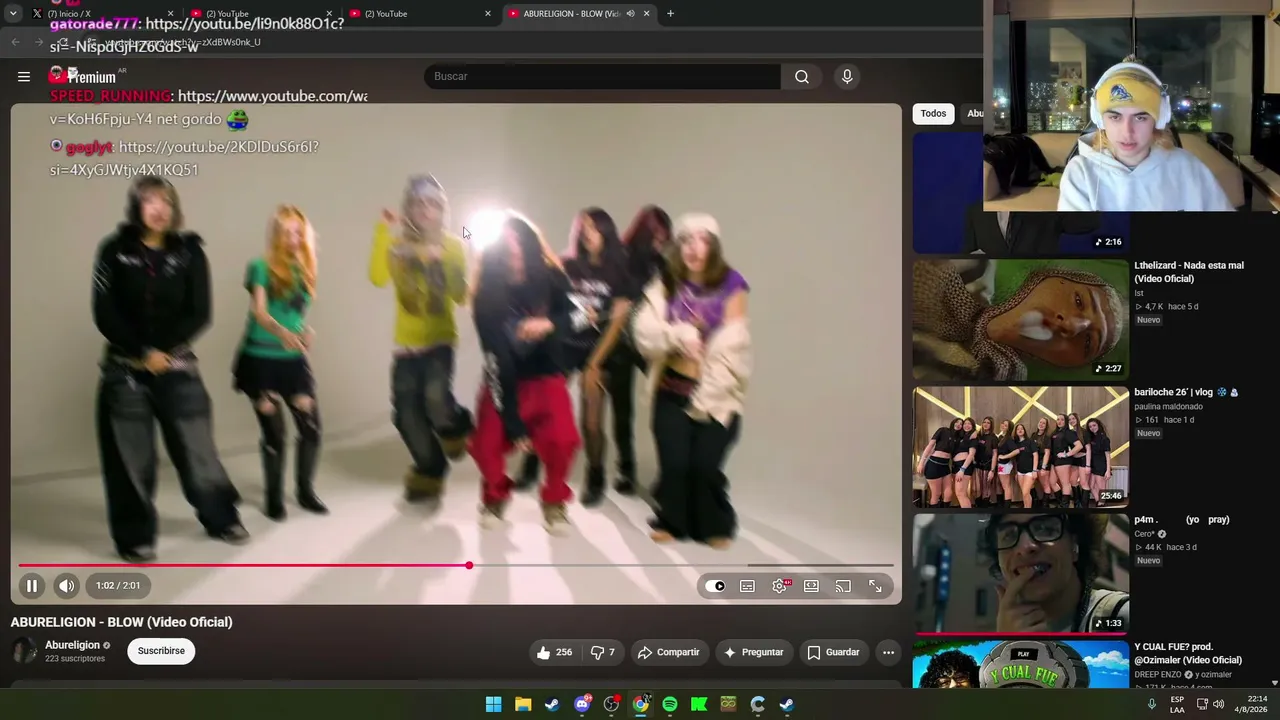Pause the video playback
This screenshot has width=1280, height=720.
pyautogui.click(x=32, y=586)
